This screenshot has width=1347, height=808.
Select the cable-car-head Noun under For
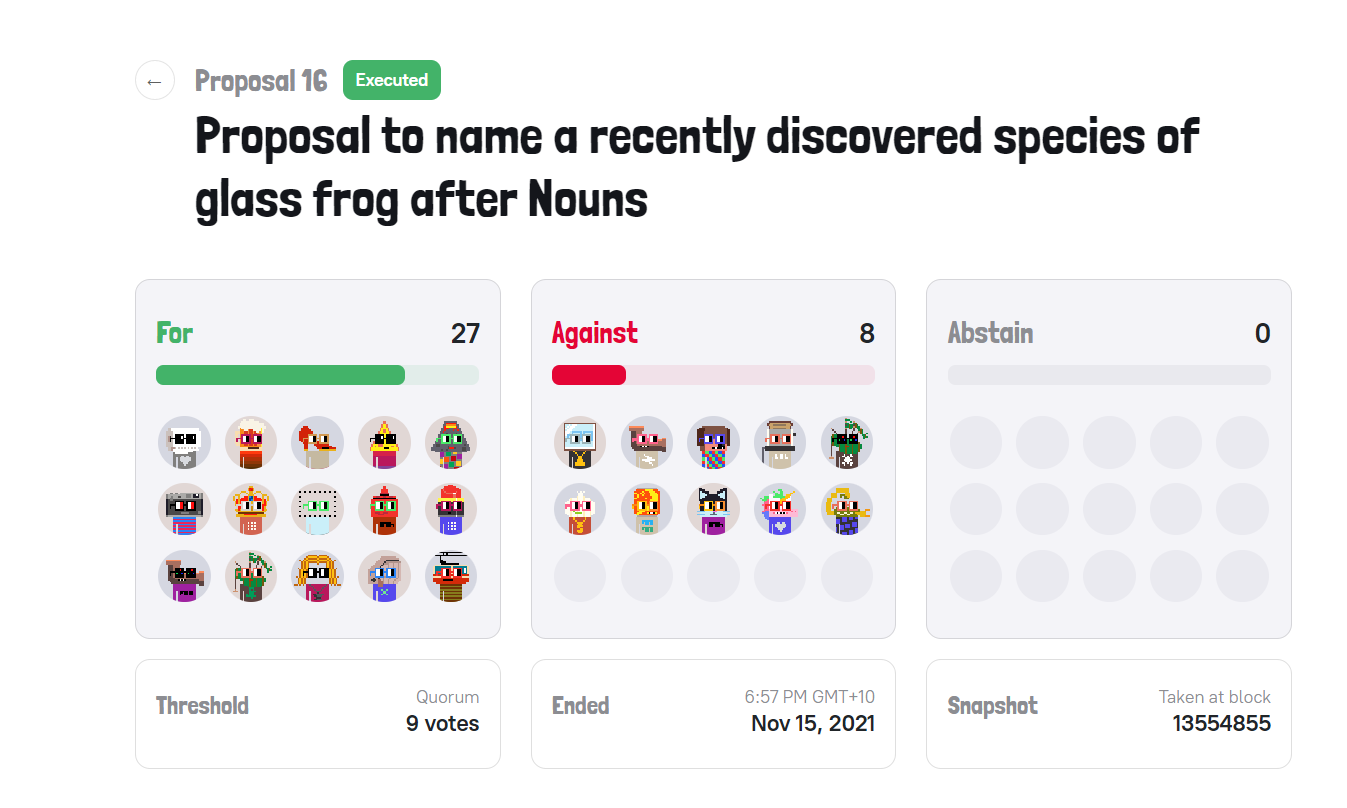pyautogui.click(x=451, y=576)
